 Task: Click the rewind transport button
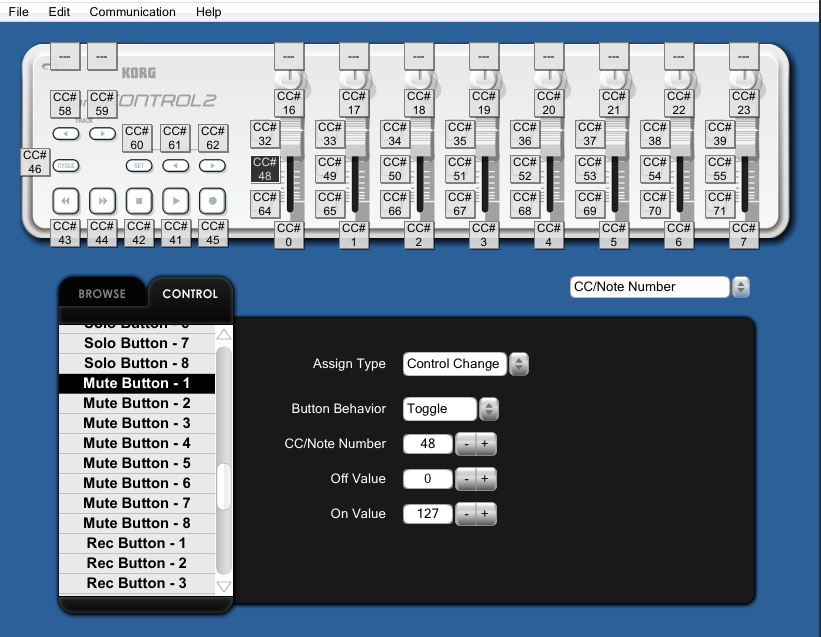[x=65, y=200]
